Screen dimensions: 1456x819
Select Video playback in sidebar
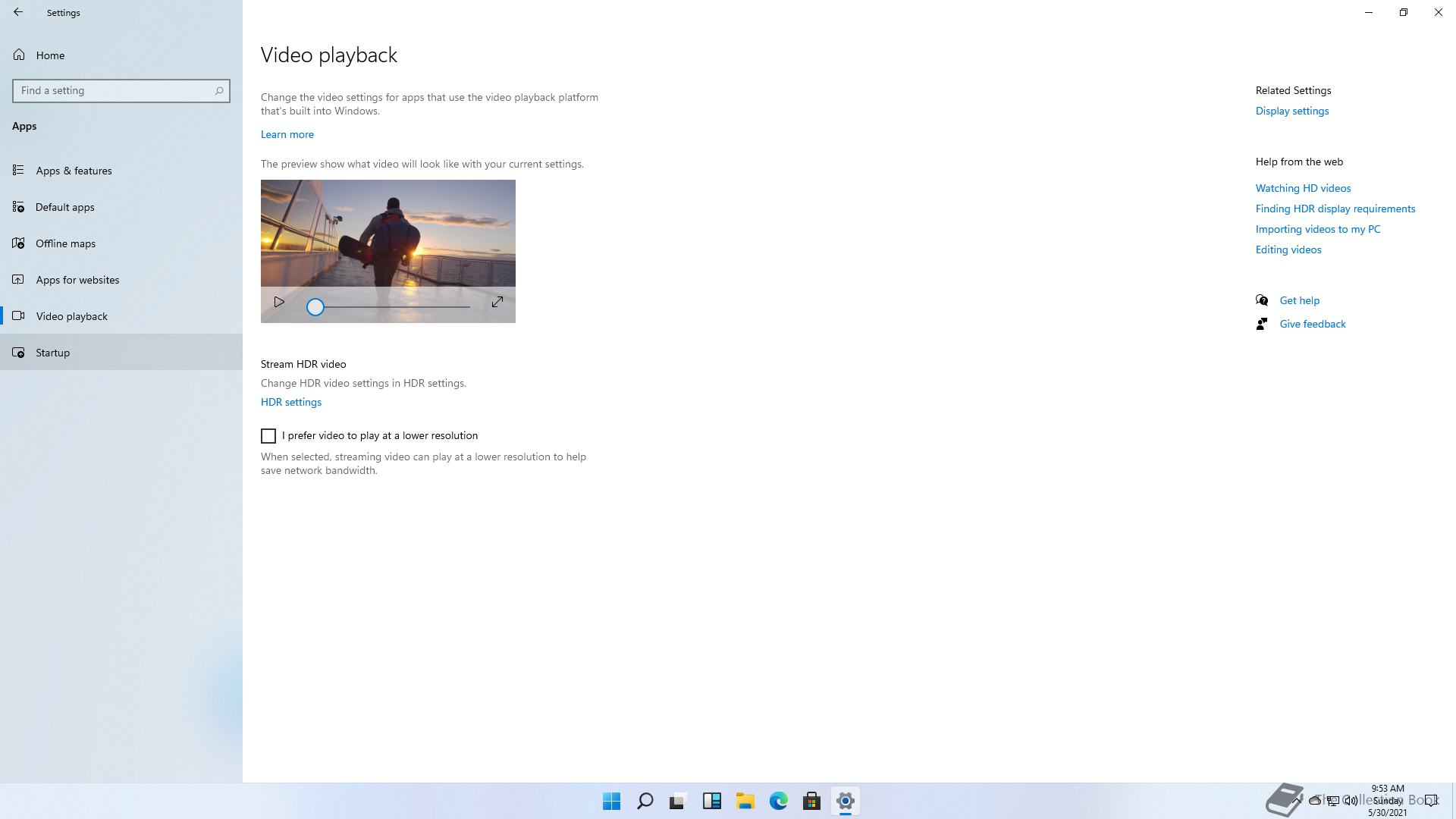click(121, 316)
